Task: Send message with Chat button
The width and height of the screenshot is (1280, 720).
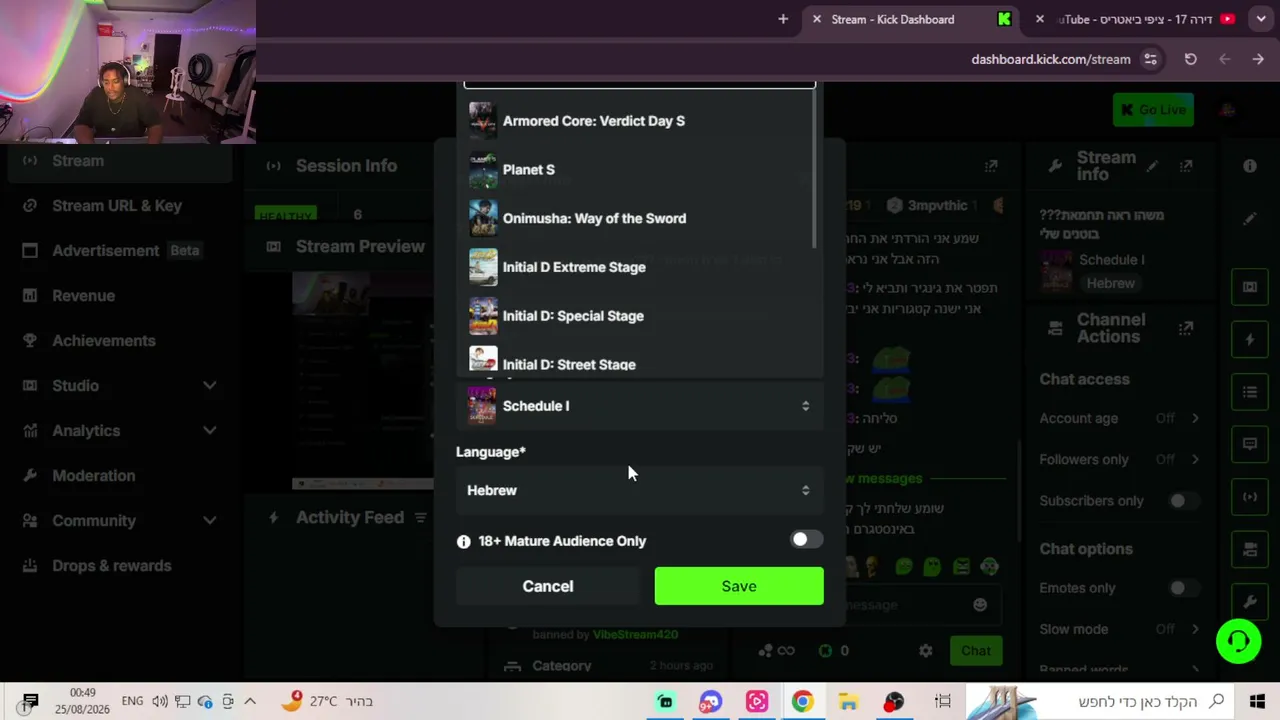Action: tap(976, 651)
